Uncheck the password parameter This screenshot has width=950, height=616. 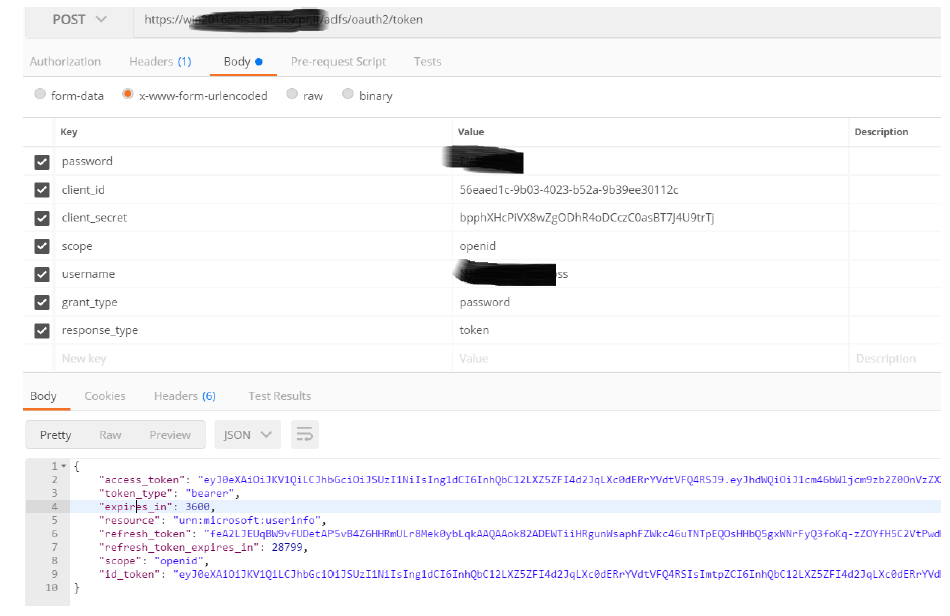coord(41,161)
